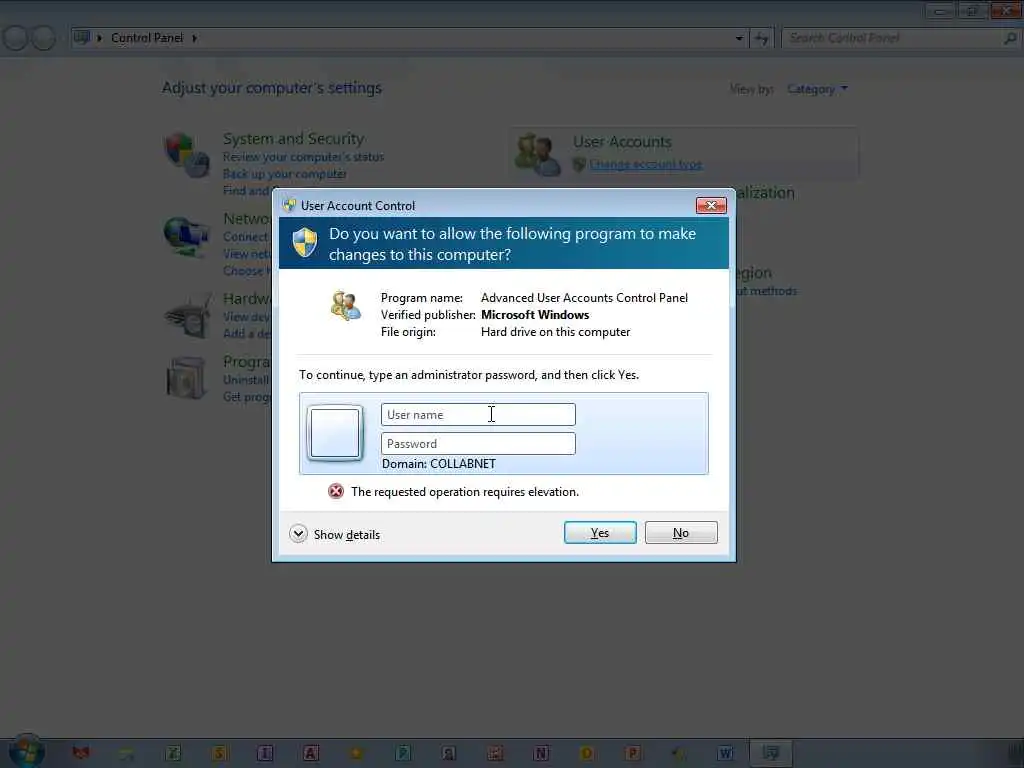The height and width of the screenshot is (768, 1024).
Task: Click the refresh button beside address bar
Action: click(x=761, y=38)
